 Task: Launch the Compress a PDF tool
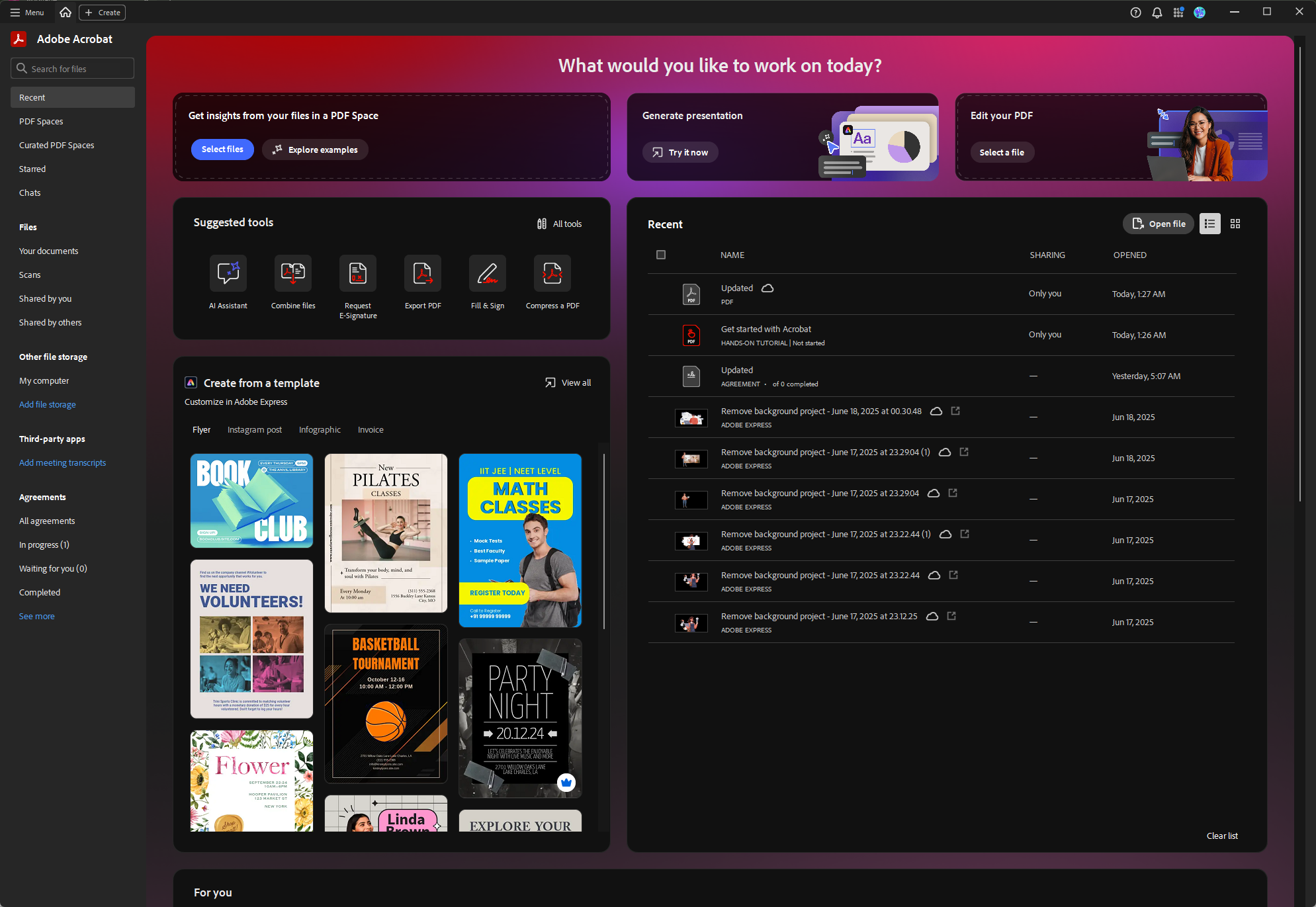pyautogui.click(x=552, y=274)
